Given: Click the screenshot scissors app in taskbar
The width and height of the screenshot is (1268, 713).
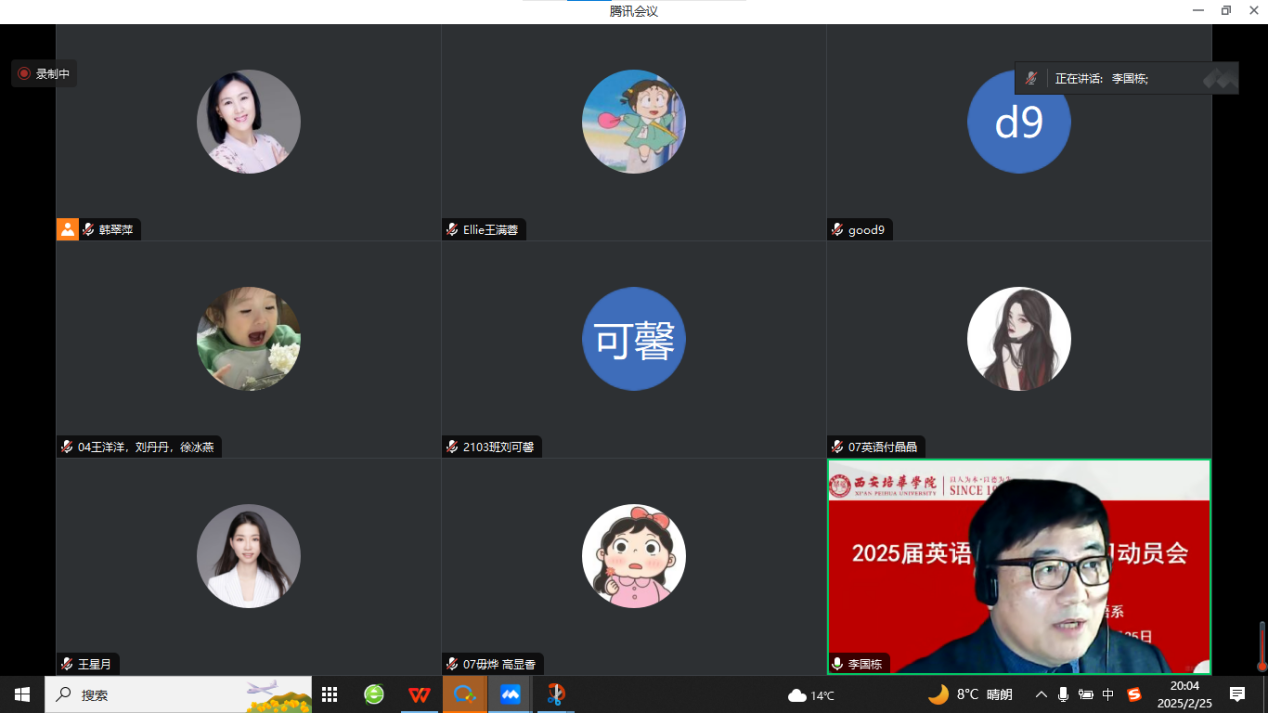Looking at the screenshot, I should click(x=556, y=695).
